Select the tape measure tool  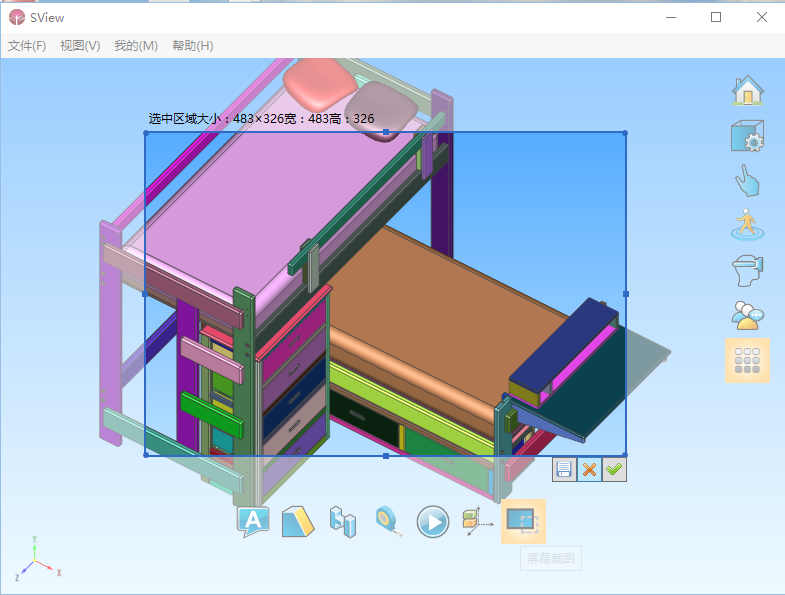pyautogui.click(x=388, y=522)
